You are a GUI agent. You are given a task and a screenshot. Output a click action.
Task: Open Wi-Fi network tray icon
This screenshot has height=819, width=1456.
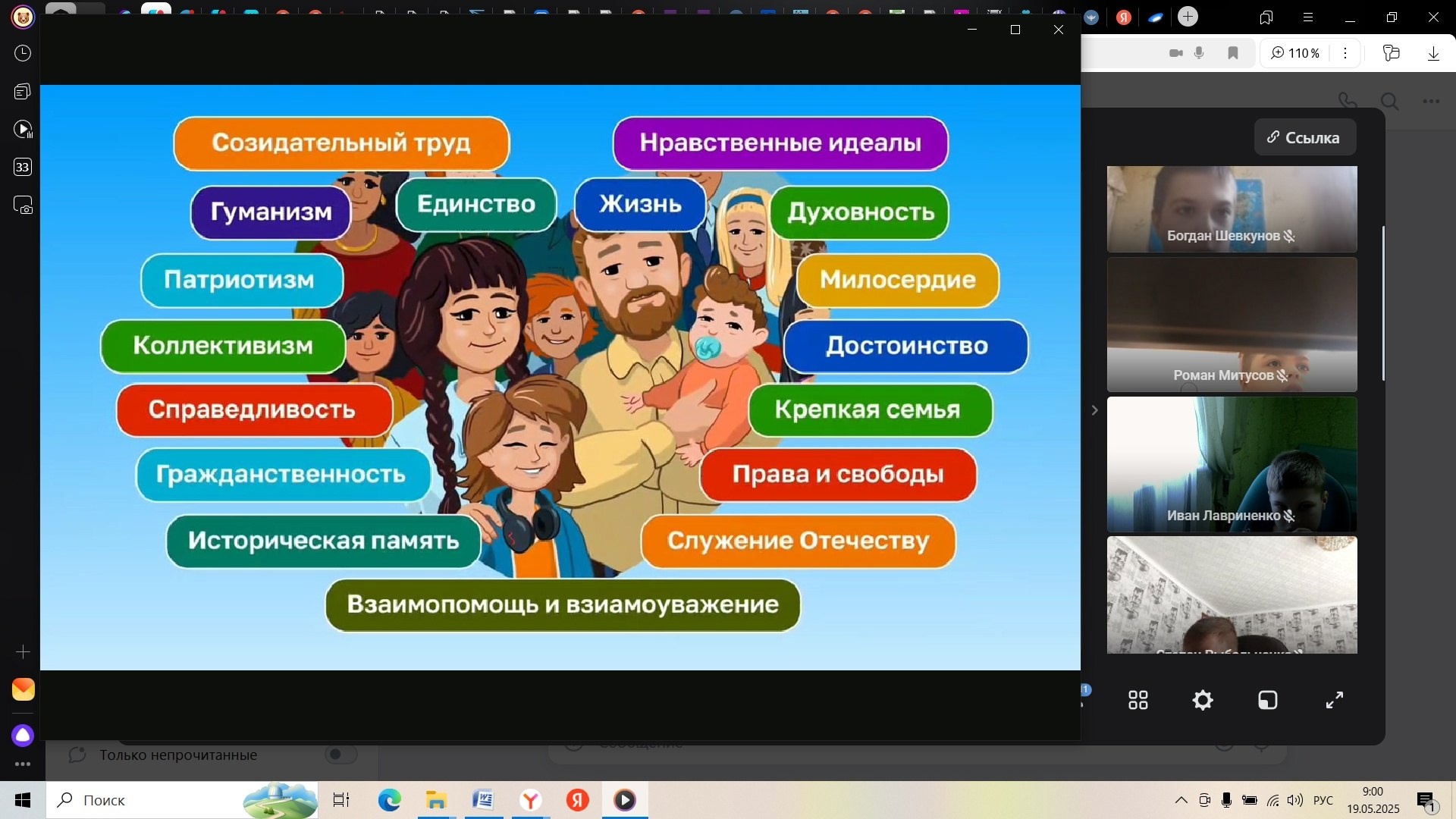(1273, 800)
